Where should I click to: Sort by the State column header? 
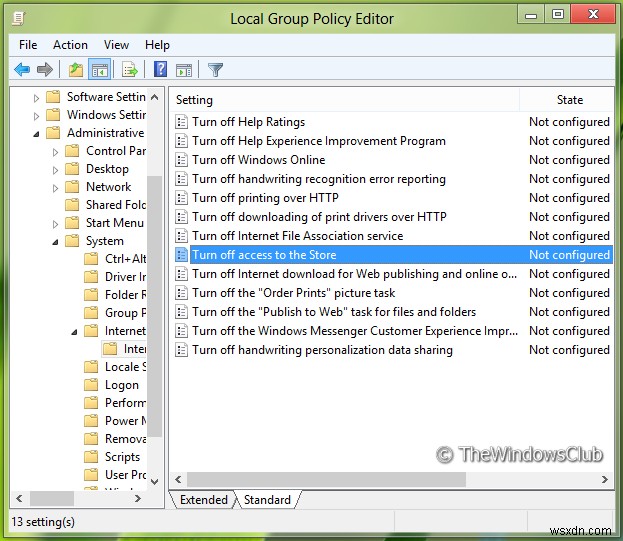click(567, 100)
